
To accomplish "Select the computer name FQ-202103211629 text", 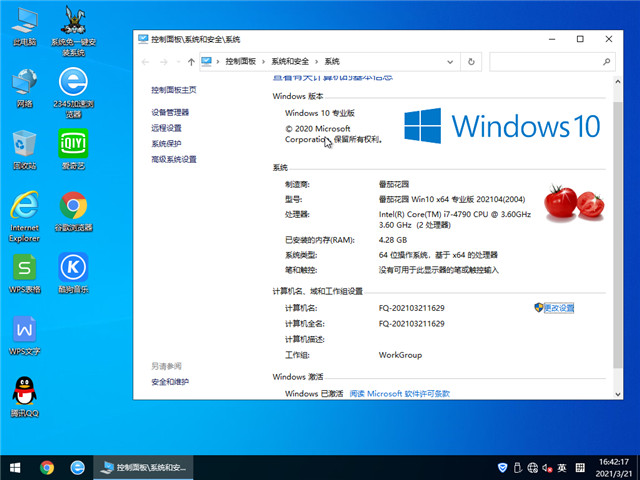I will coord(411,308).
